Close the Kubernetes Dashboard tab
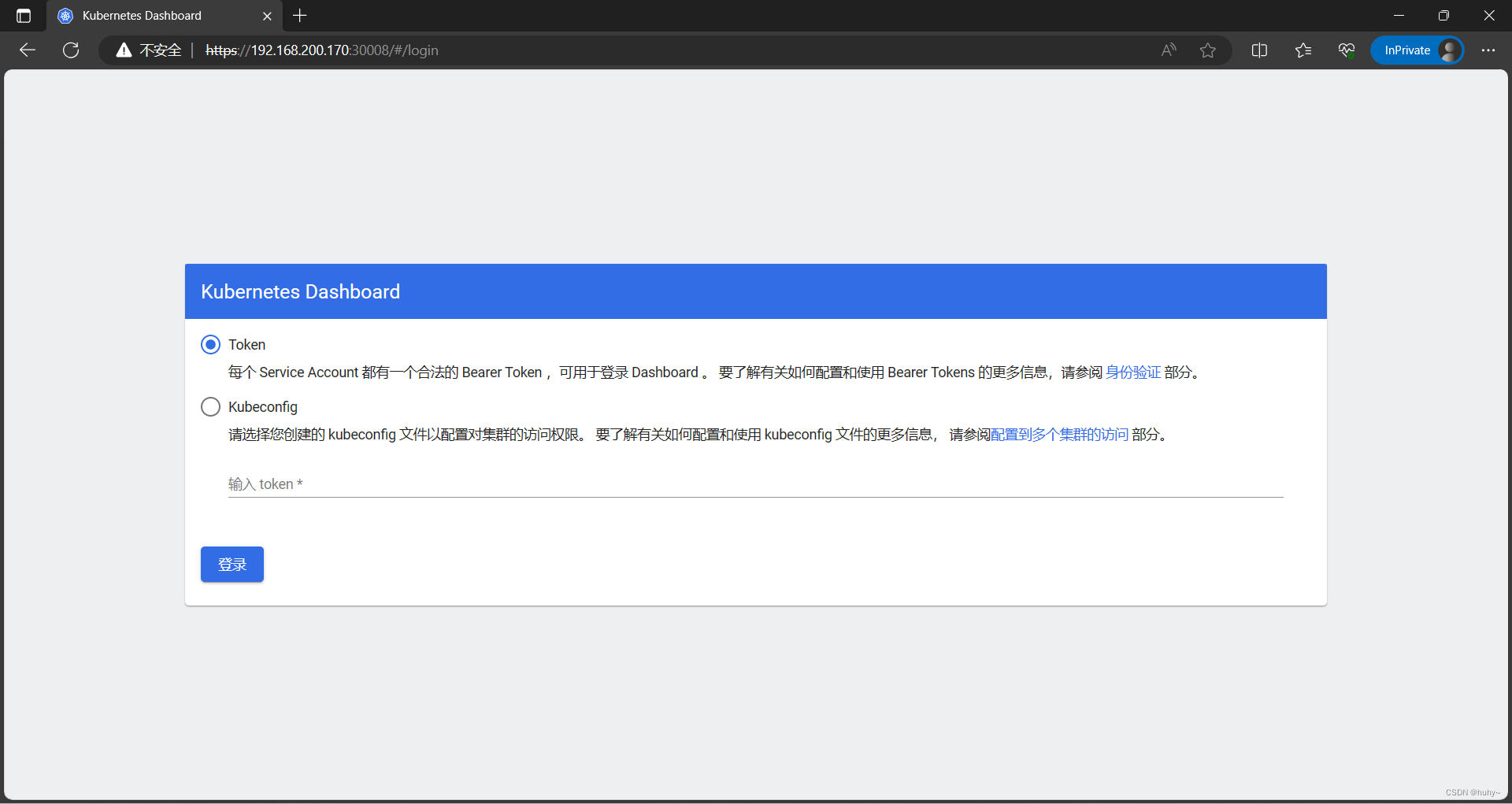Image resolution: width=1512 pixels, height=804 pixels. coord(267,16)
